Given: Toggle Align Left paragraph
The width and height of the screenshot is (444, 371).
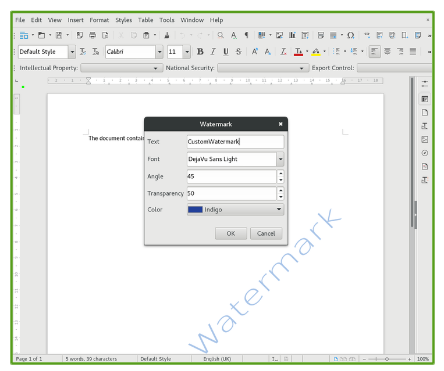Looking at the screenshot, I should pos(375,52).
